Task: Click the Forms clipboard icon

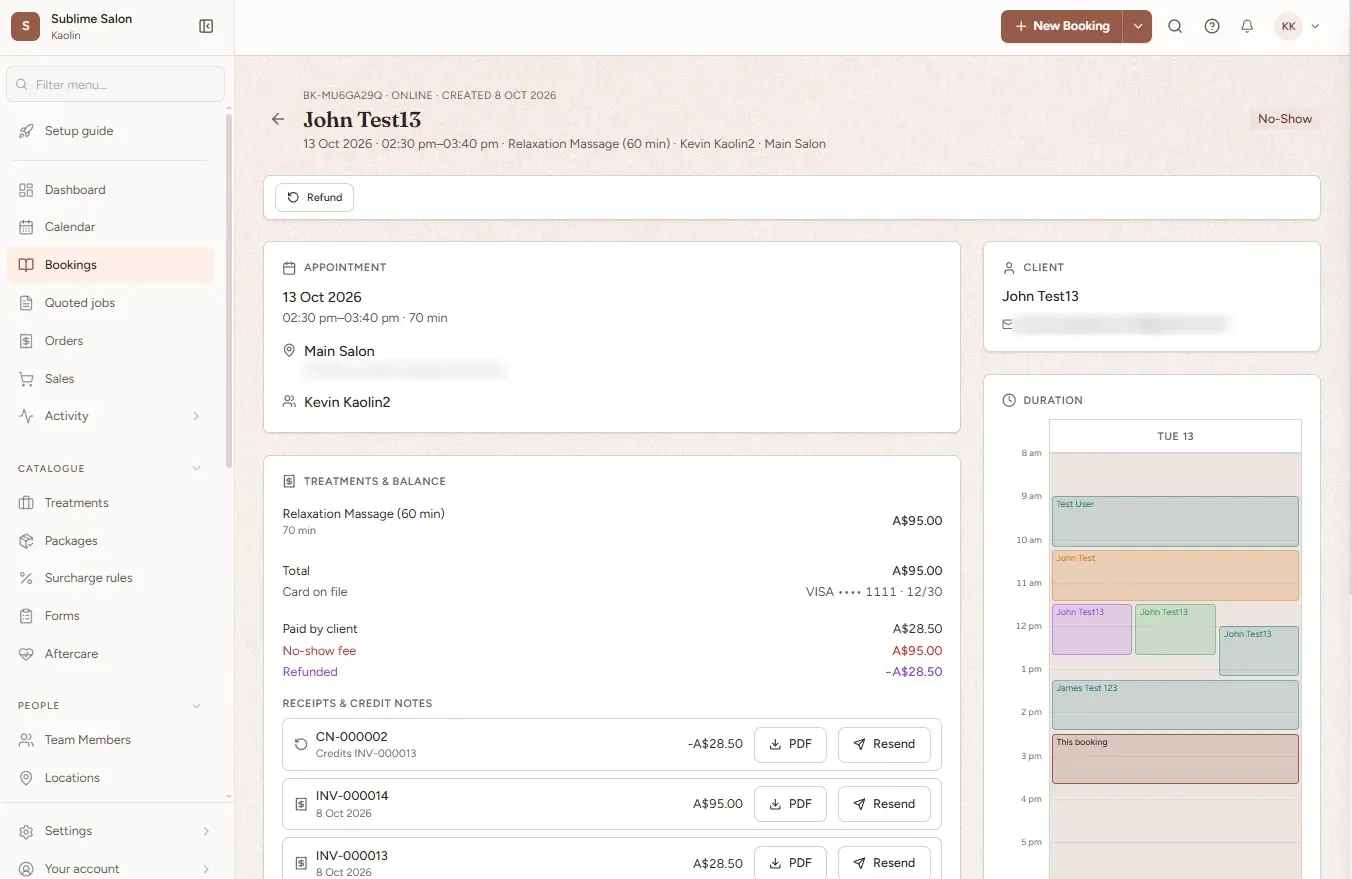Action: [26, 616]
